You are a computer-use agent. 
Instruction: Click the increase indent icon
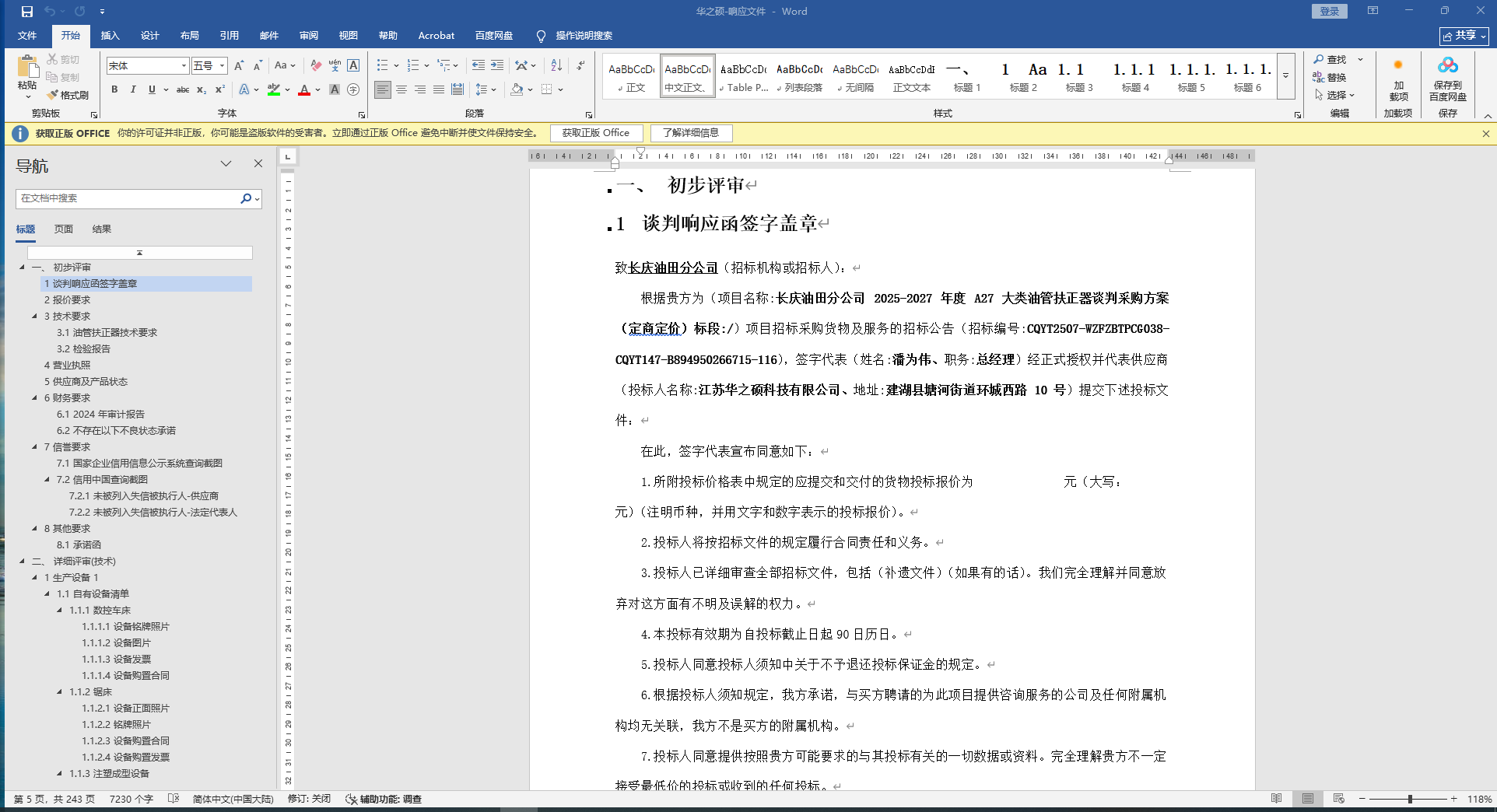point(497,65)
